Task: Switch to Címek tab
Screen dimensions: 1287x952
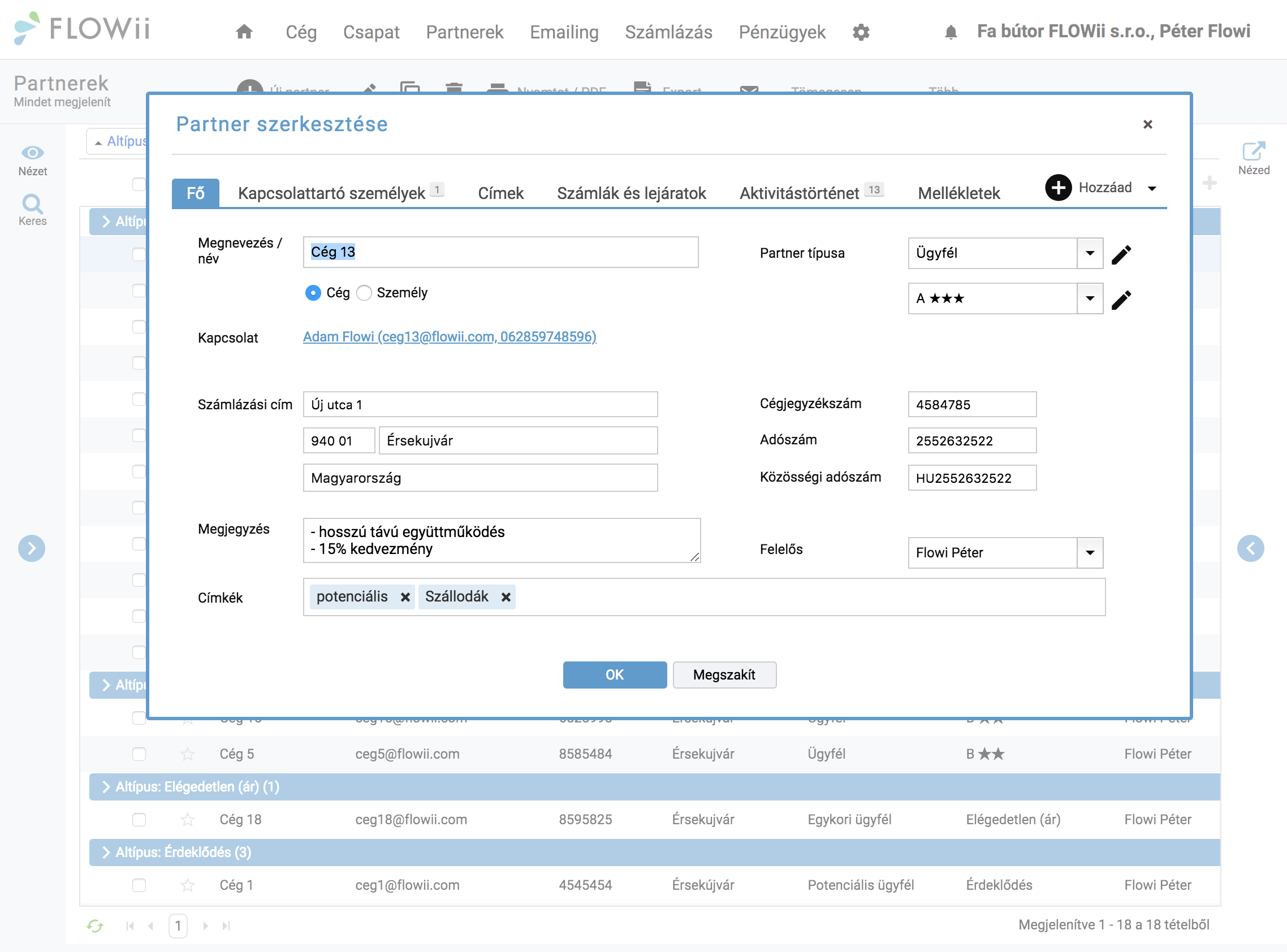Action: tap(500, 193)
